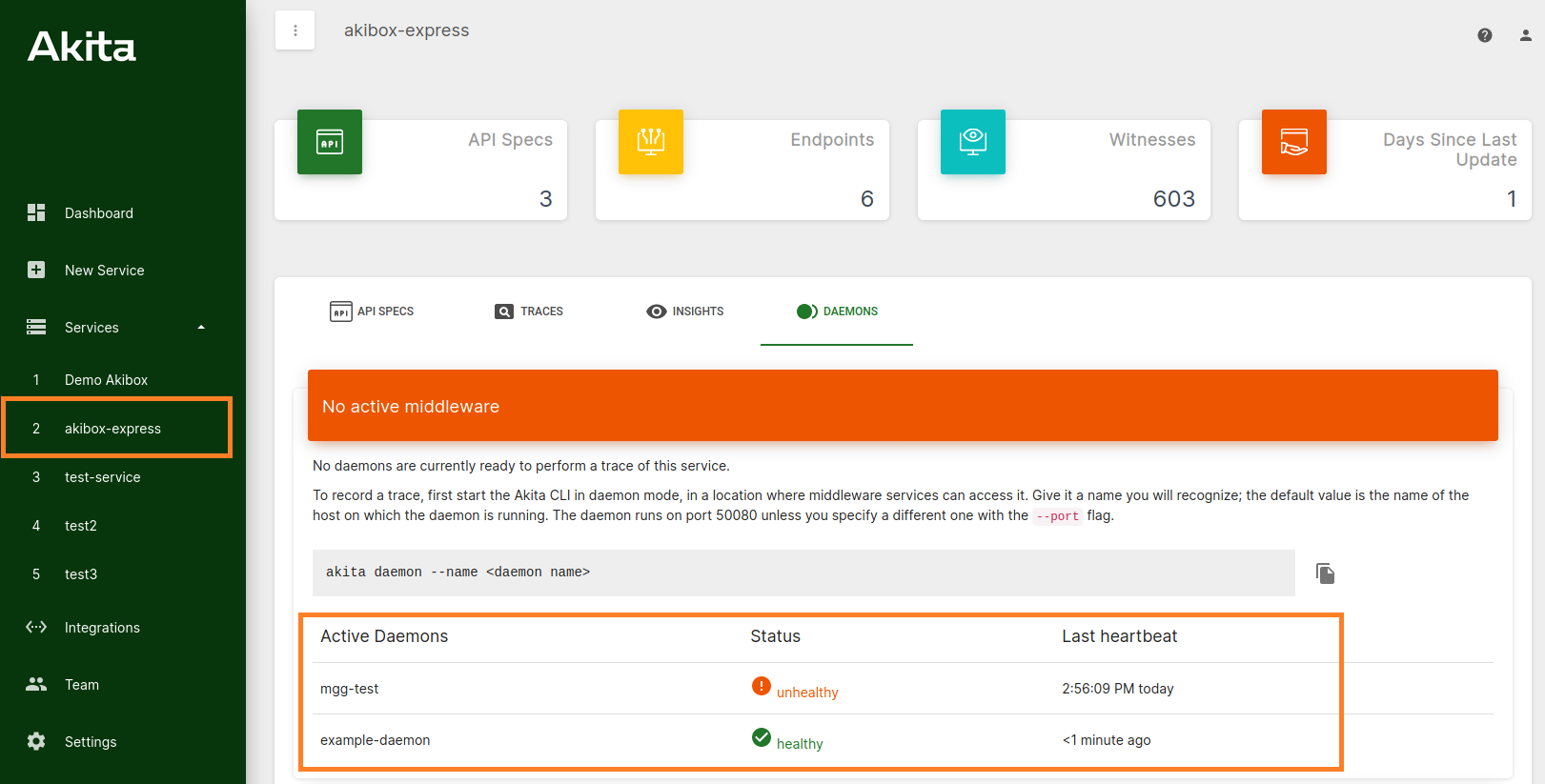Collapse the Services list arrow
Screen dimensions: 1545x784
point(201,327)
